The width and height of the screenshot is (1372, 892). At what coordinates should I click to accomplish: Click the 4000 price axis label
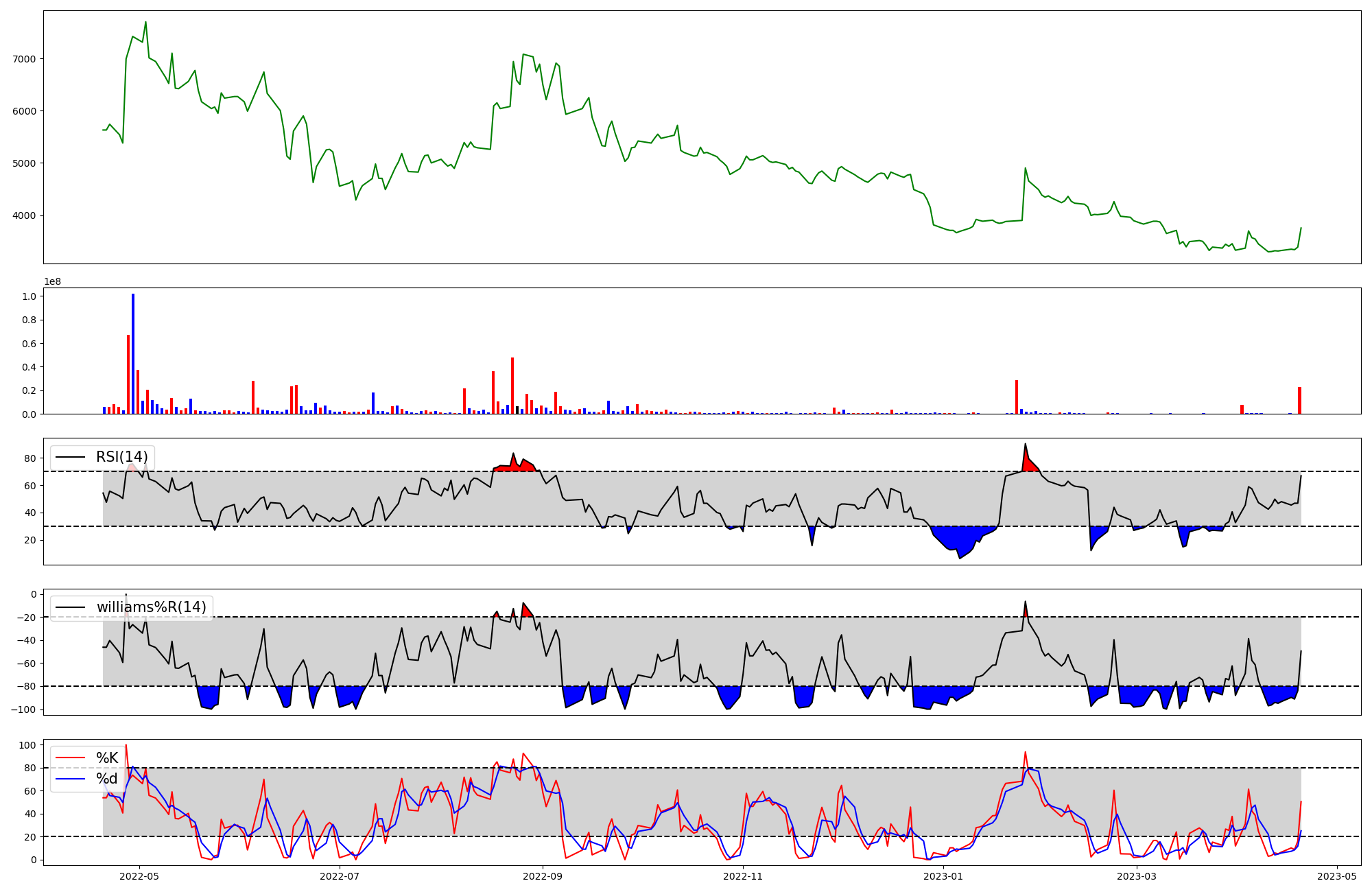24,215
